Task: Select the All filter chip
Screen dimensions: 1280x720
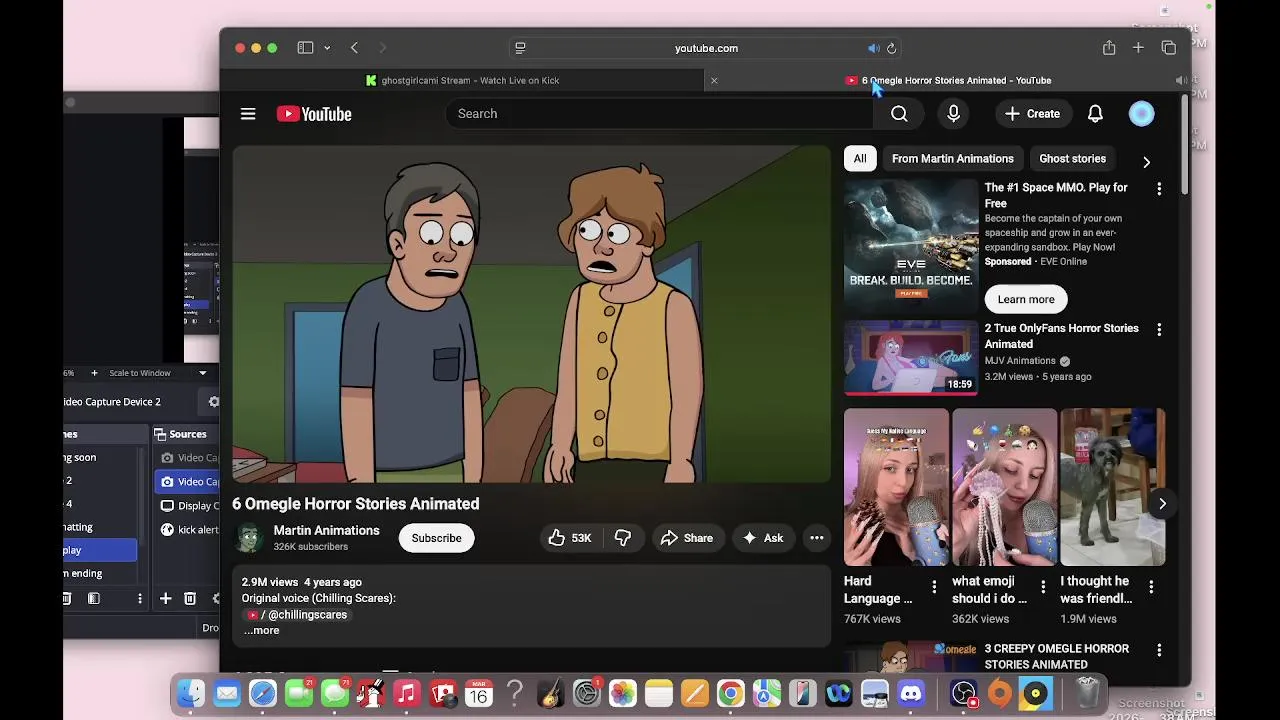Action: pos(860,159)
